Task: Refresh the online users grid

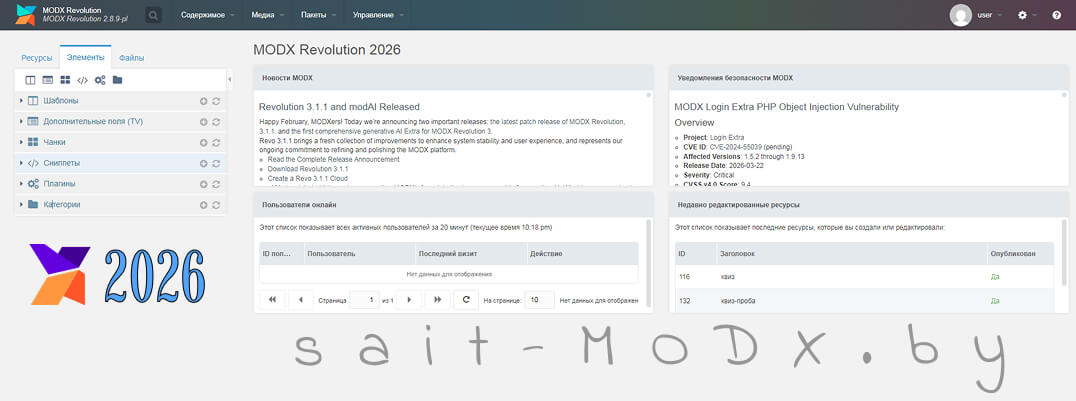Action: click(465, 300)
